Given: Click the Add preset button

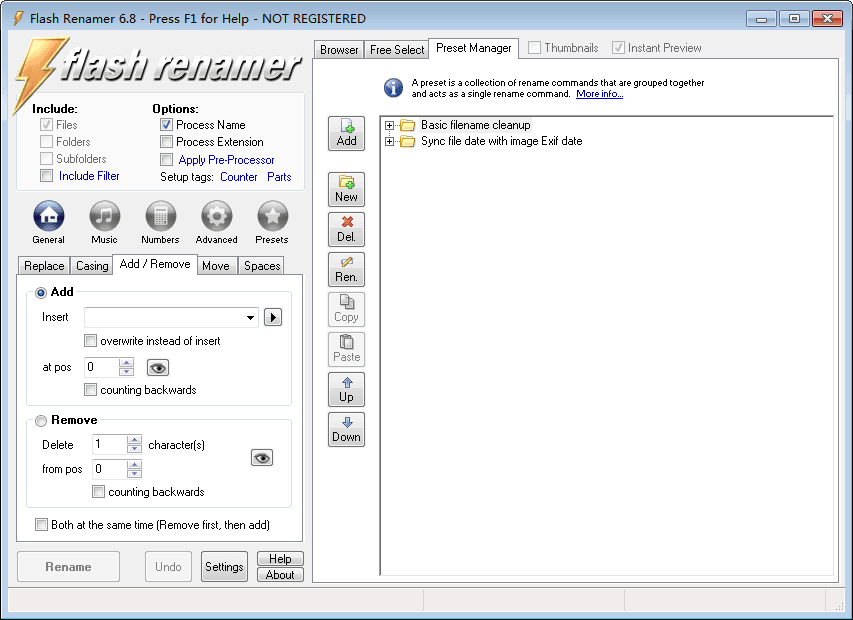Looking at the screenshot, I should tap(346, 133).
